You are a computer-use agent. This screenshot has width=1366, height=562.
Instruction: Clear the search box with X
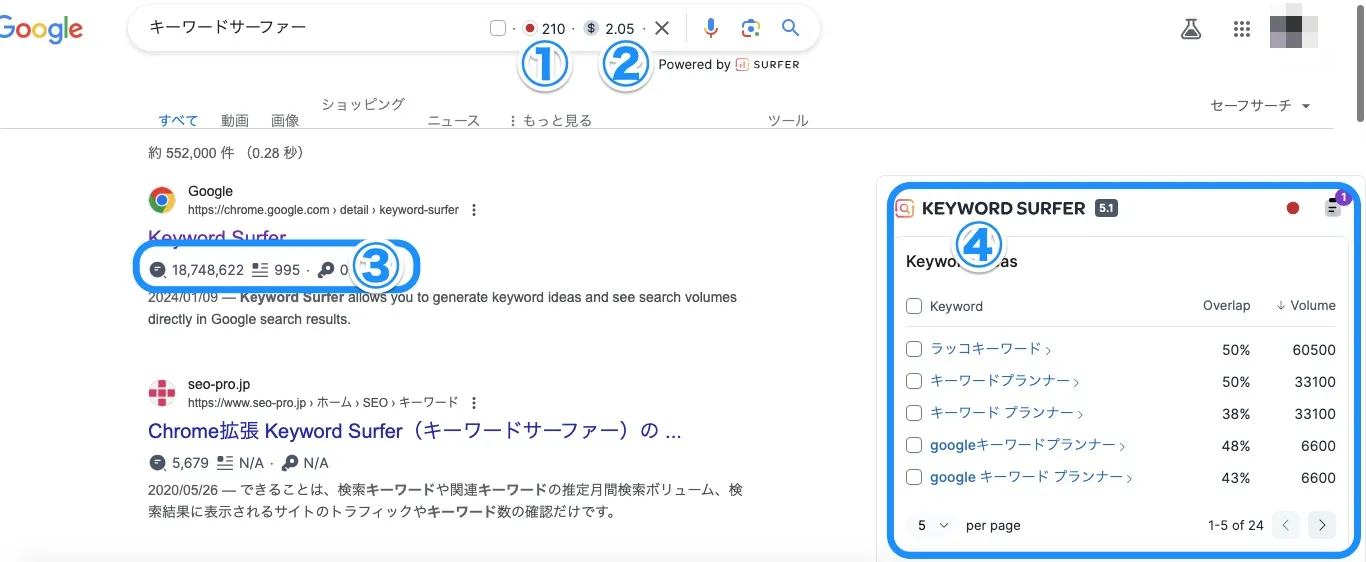[x=662, y=28]
